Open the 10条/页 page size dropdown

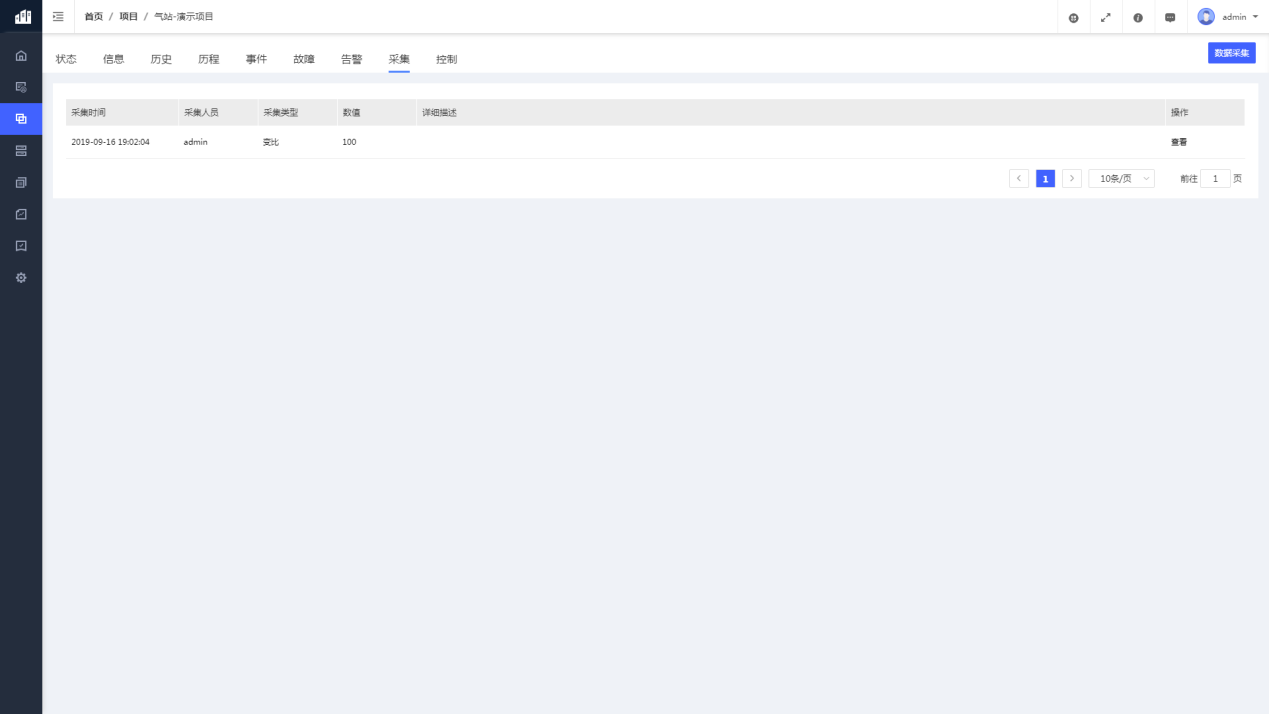coord(1121,179)
